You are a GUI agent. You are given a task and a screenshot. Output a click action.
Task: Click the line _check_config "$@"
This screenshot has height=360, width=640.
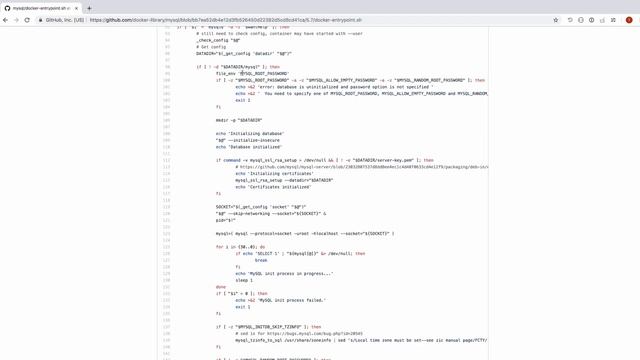point(218,40)
